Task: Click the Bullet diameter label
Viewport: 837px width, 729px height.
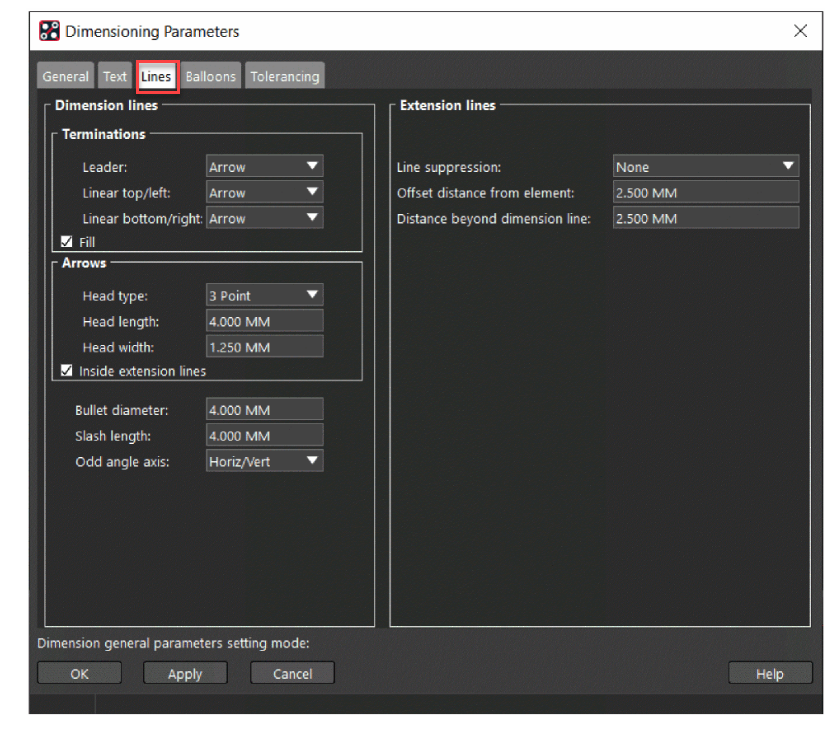Action: click(122, 410)
